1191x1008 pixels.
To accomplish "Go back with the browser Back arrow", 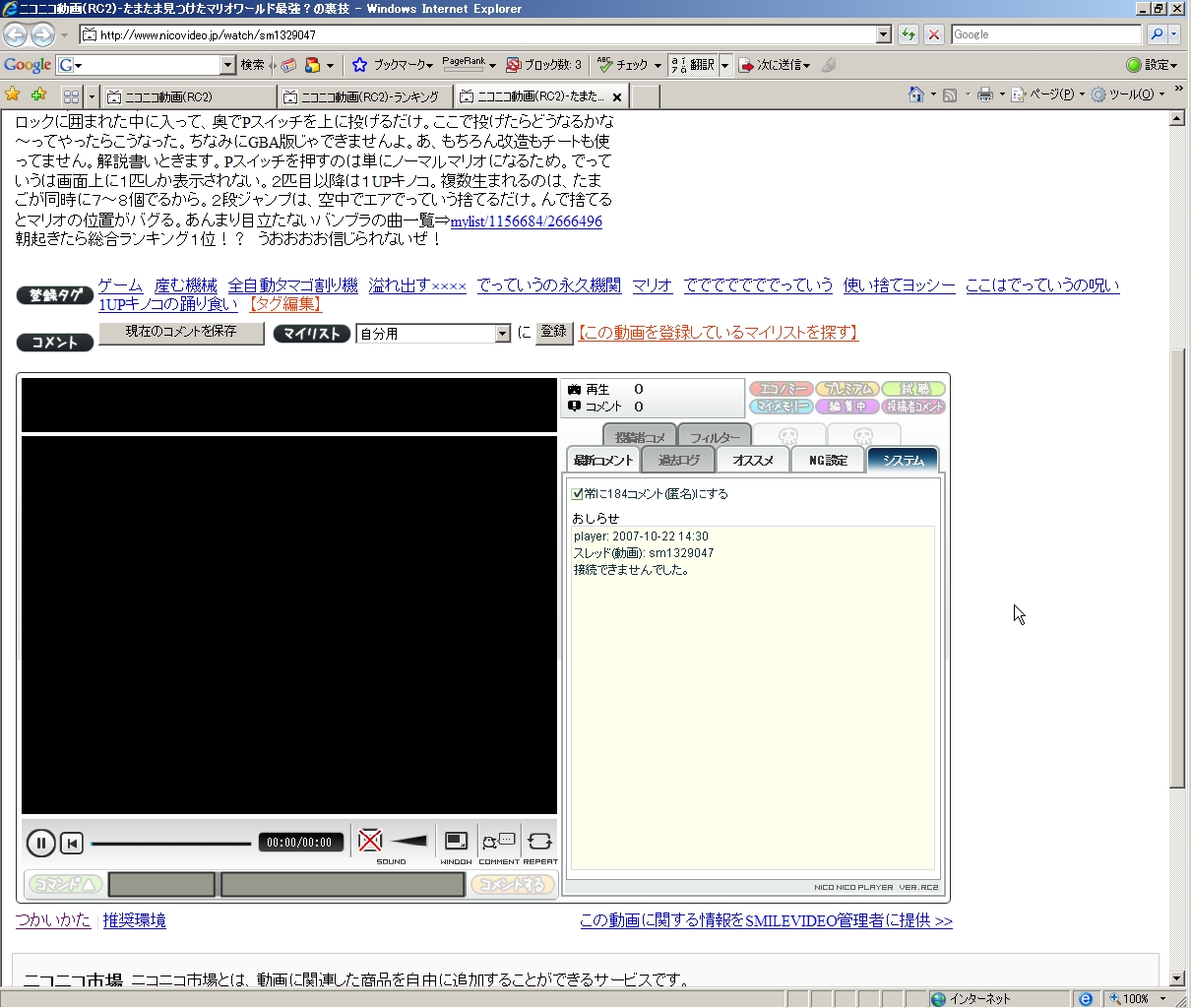I will 15,34.
